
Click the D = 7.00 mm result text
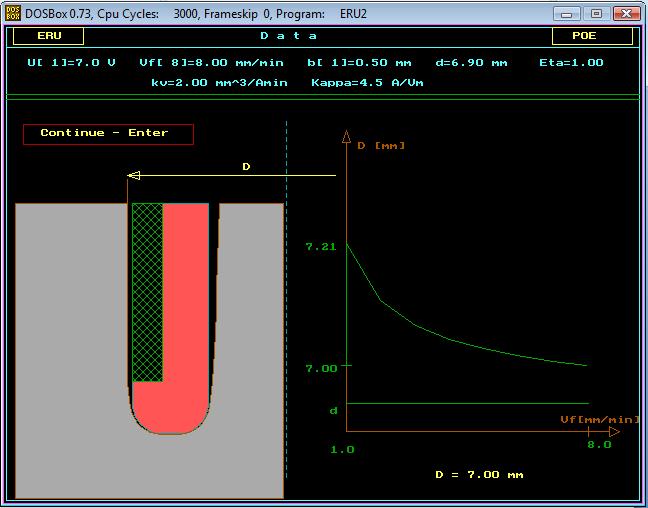(x=479, y=474)
